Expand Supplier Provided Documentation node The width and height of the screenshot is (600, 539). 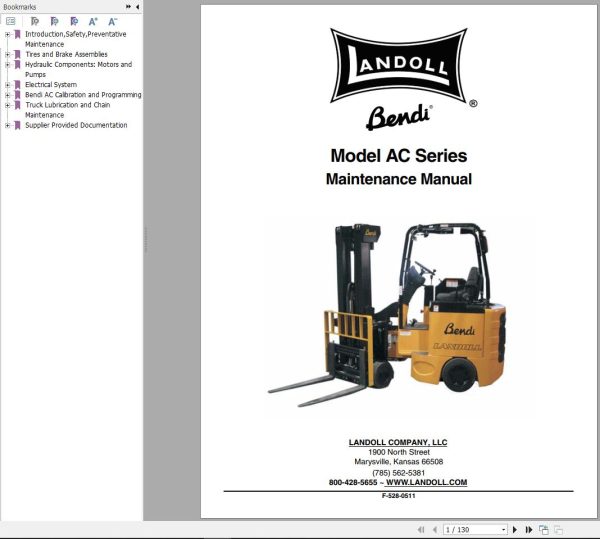click(7, 125)
